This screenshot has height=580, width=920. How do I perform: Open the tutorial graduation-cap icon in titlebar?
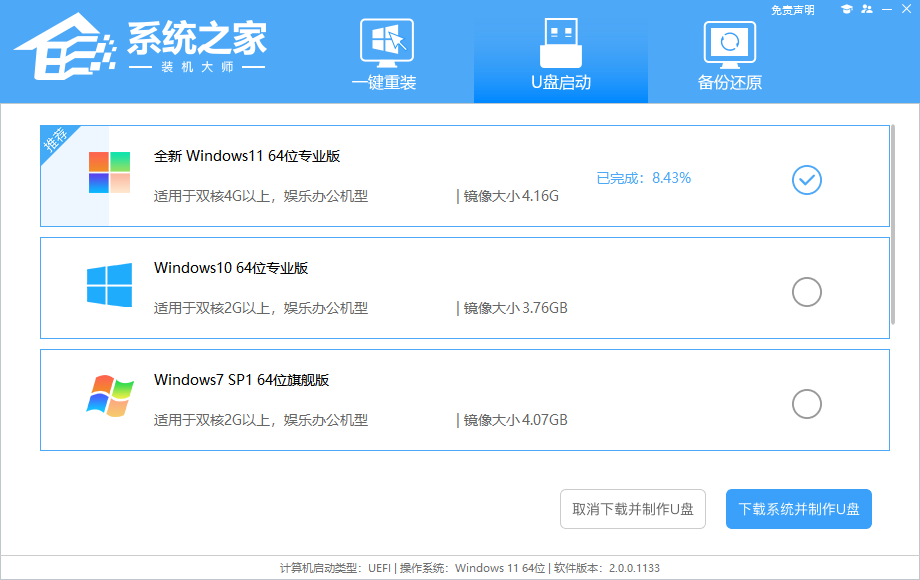(x=847, y=9)
